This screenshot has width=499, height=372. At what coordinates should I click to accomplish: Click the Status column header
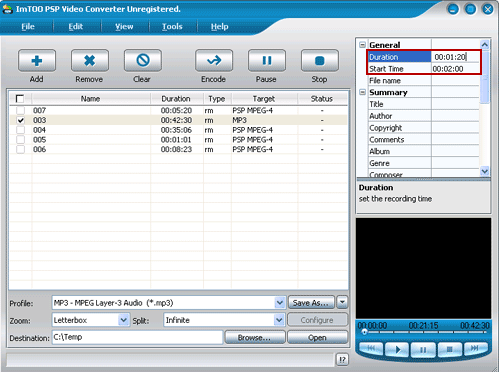[322, 99]
